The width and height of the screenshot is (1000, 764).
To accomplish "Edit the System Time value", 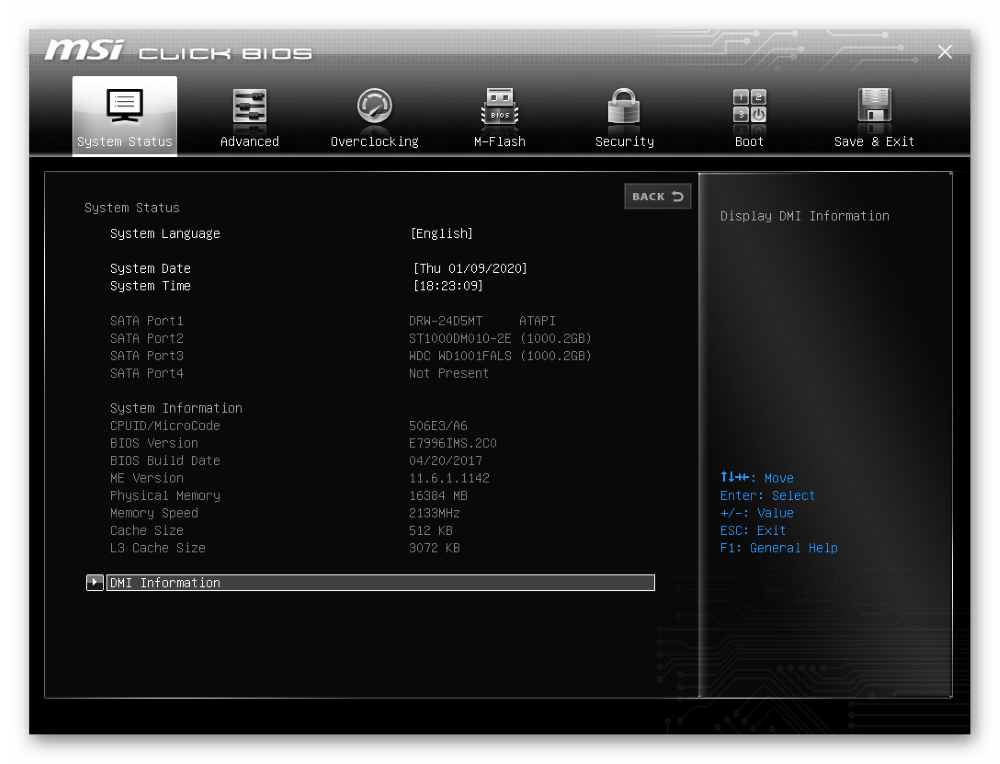I will pyautogui.click(x=448, y=286).
